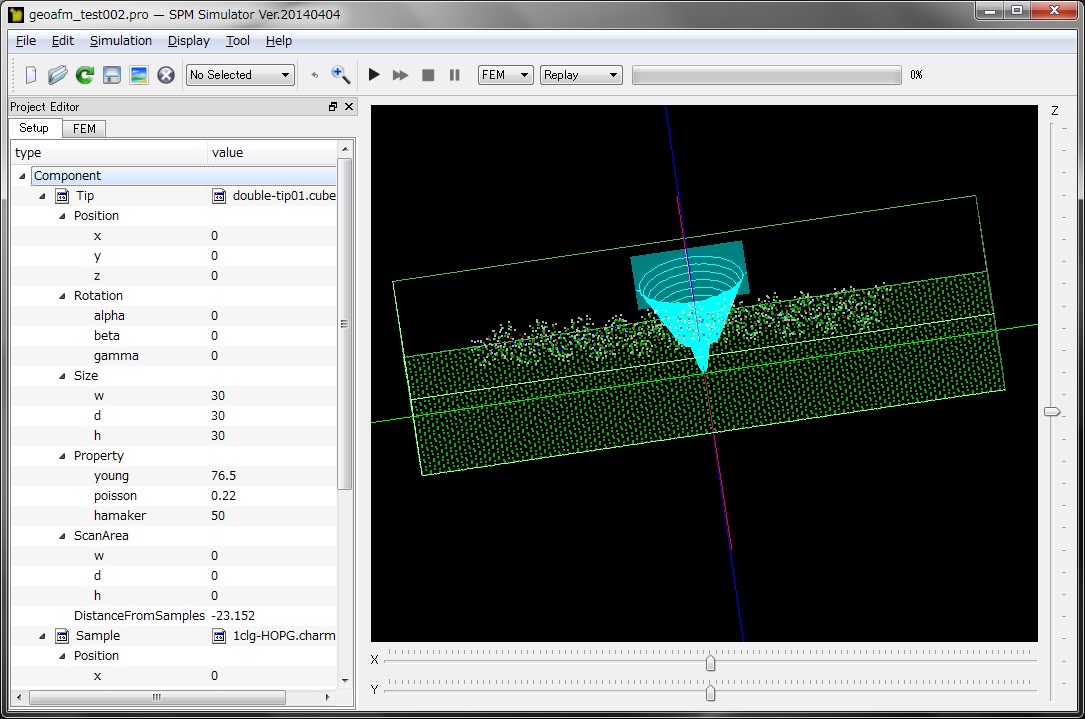
Task: Open the FEM mode dropdown
Action: (505, 75)
